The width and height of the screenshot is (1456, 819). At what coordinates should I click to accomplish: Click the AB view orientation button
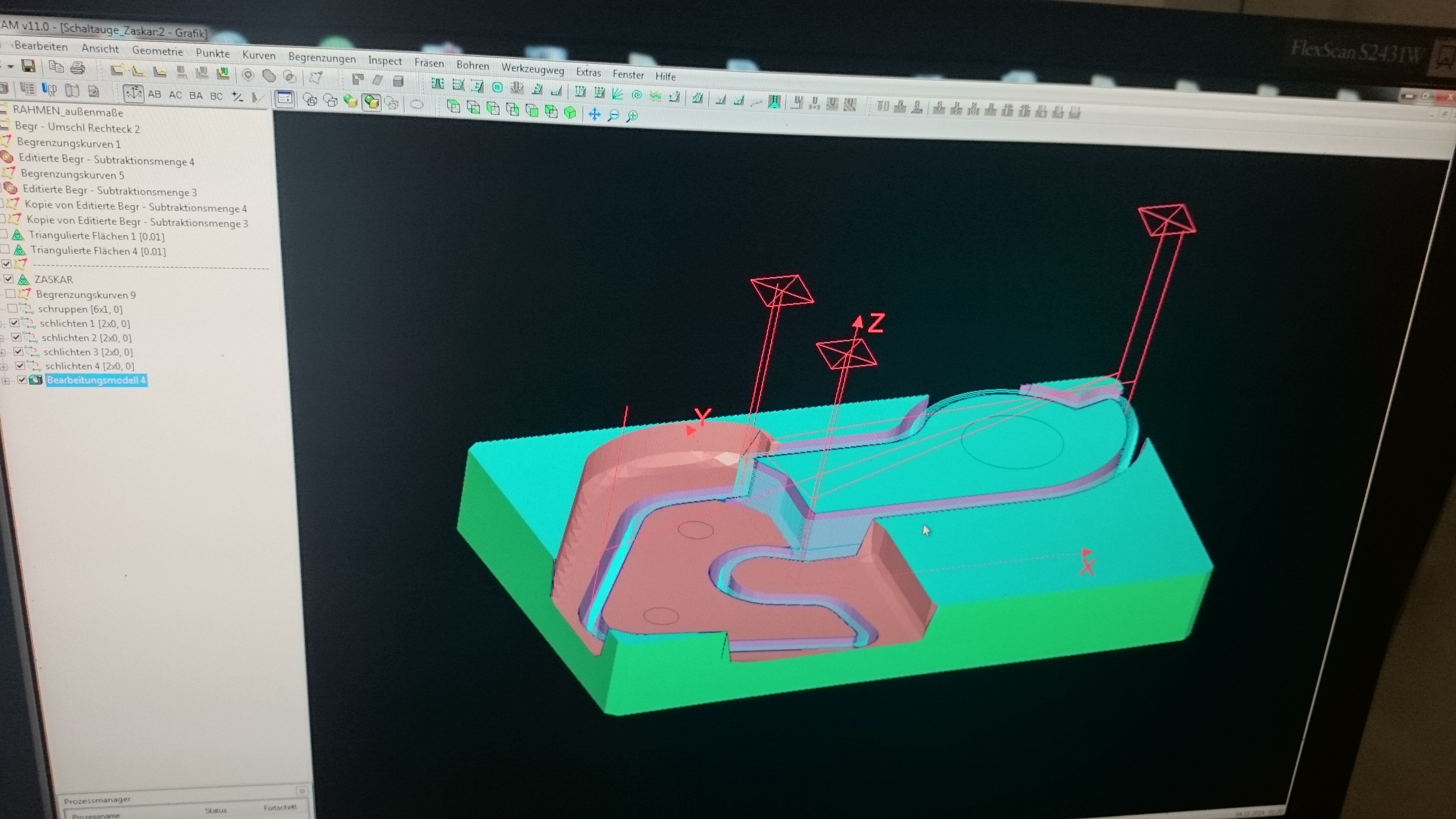tap(154, 94)
